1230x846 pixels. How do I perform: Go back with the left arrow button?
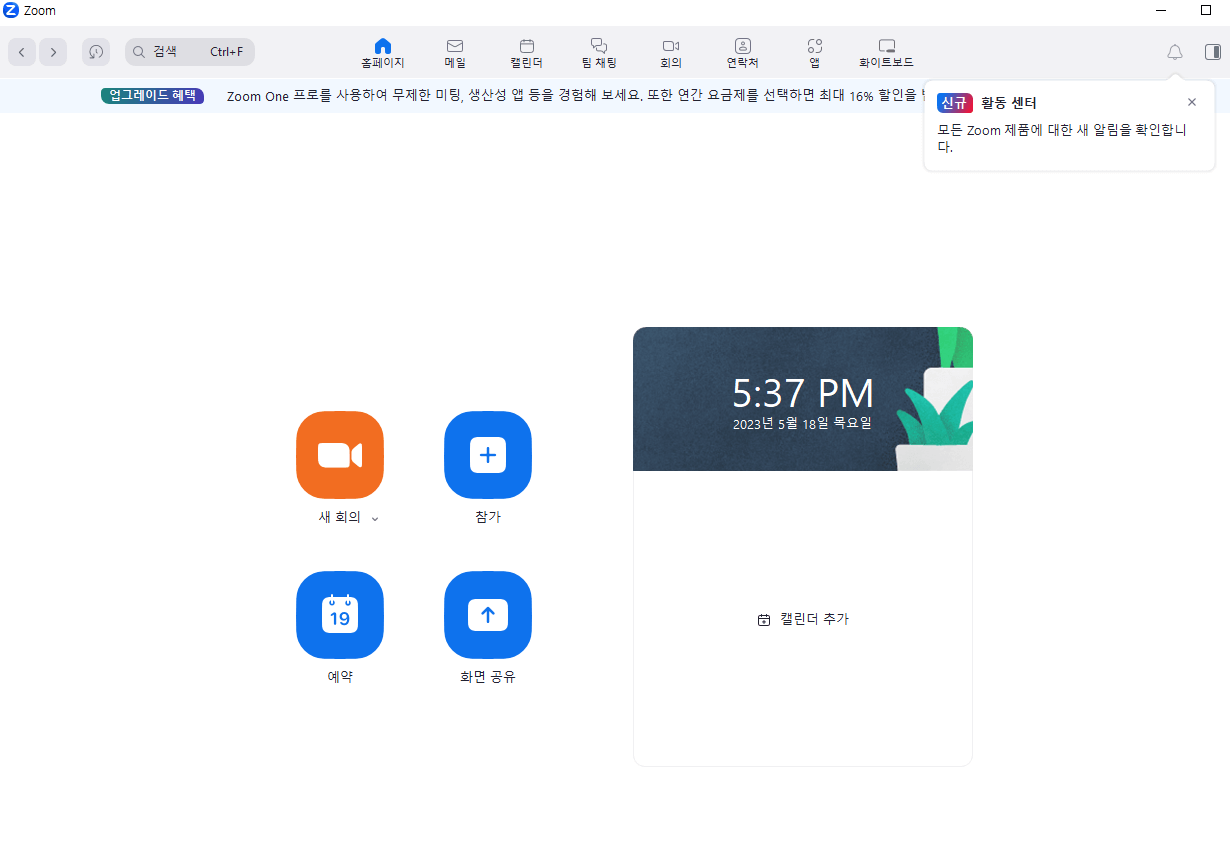point(22,52)
